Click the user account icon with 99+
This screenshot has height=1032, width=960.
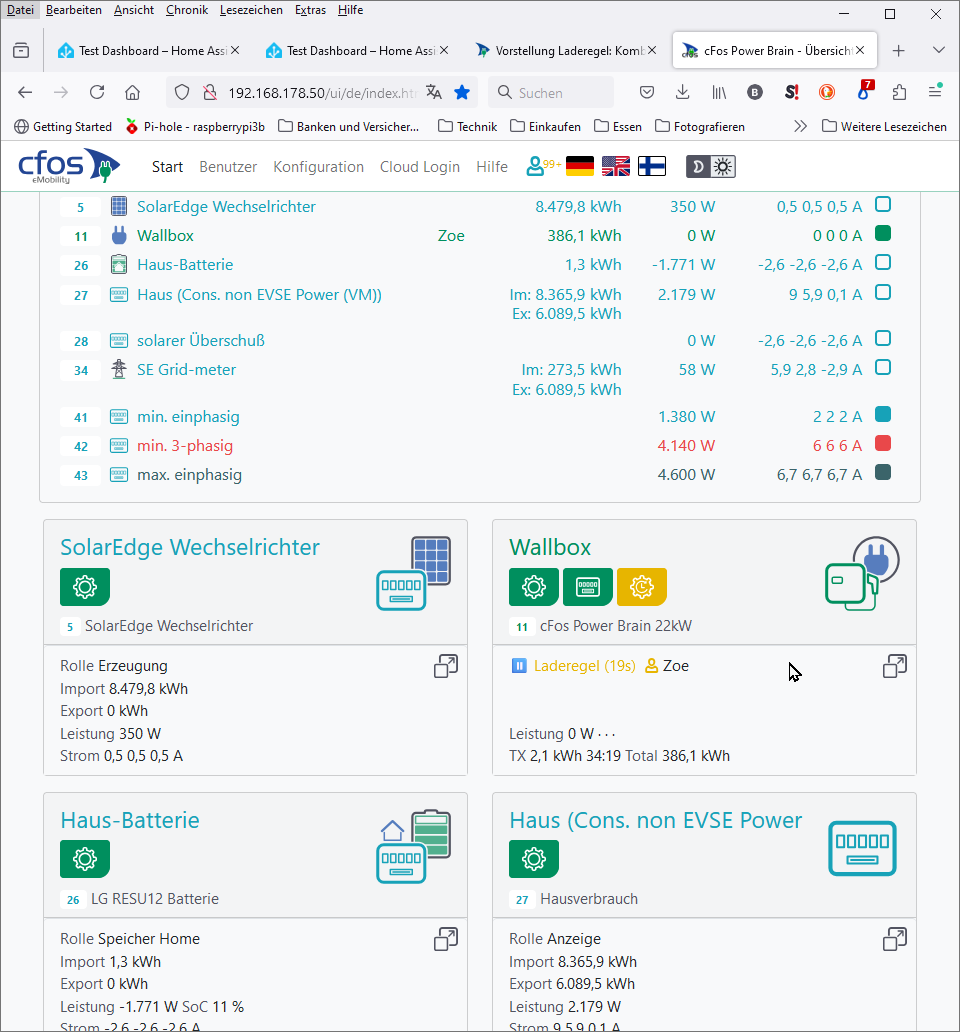click(543, 166)
